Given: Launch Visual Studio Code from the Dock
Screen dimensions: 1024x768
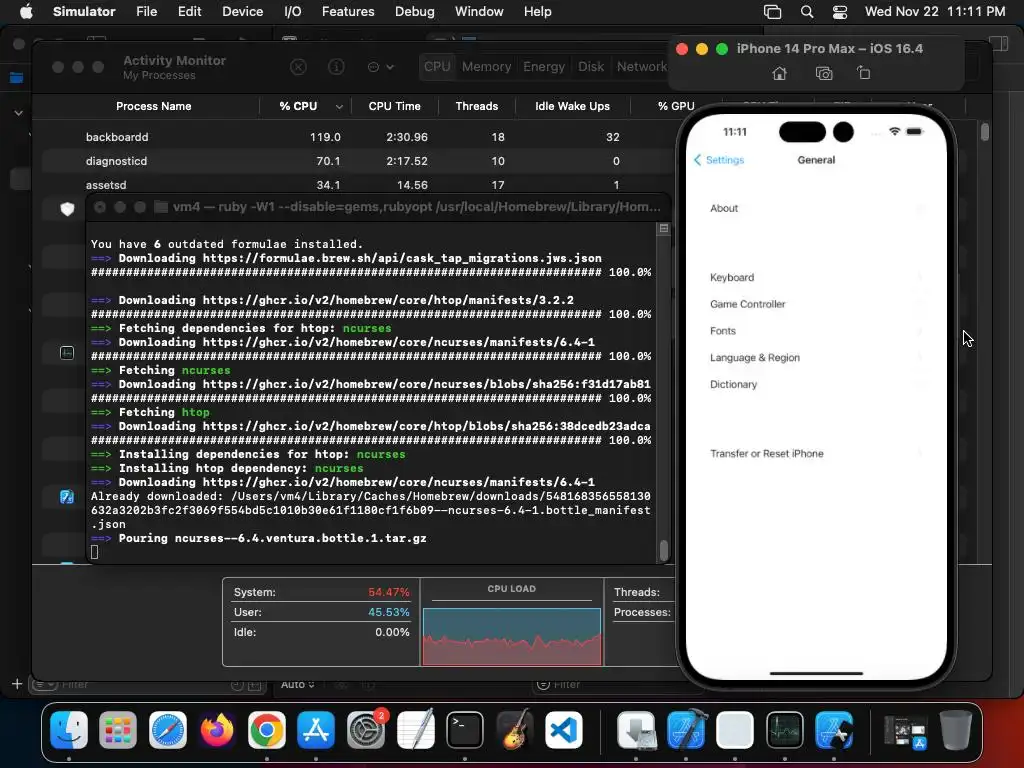Looking at the screenshot, I should (564, 730).
